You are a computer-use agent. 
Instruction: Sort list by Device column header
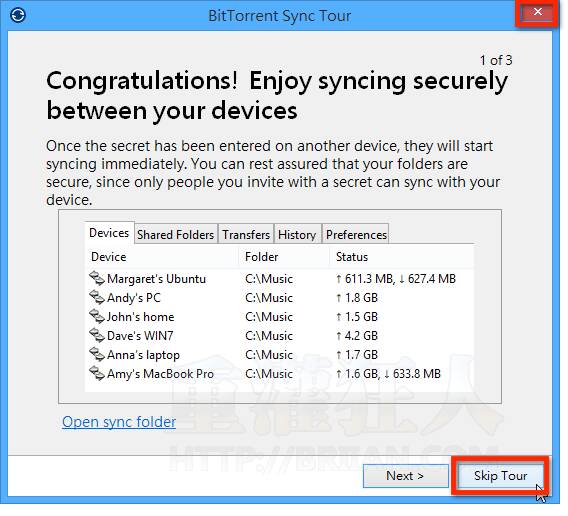[x=162, y=257]
